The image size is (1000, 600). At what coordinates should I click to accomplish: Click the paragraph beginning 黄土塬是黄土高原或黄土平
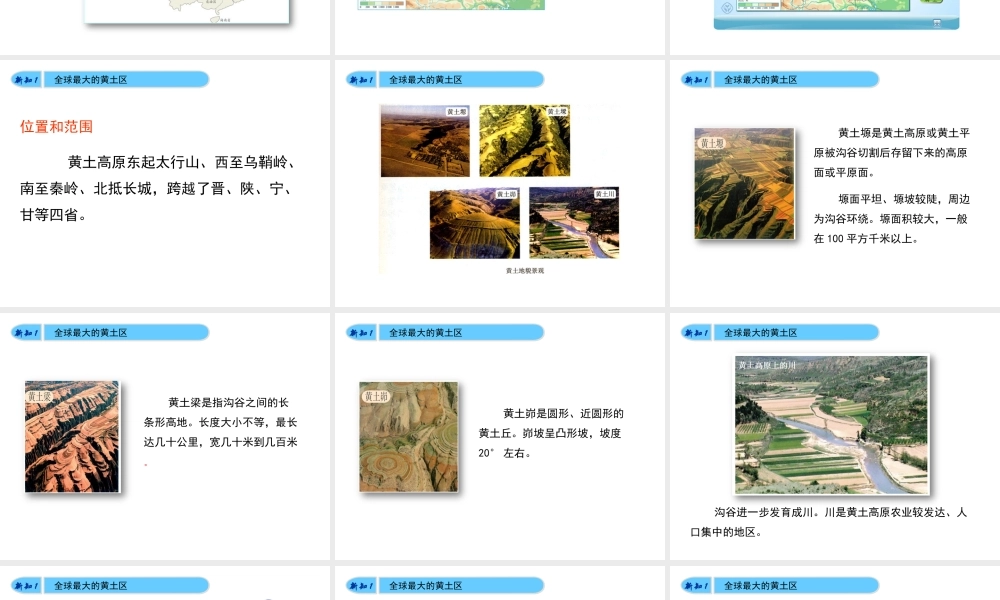(892, 152)
